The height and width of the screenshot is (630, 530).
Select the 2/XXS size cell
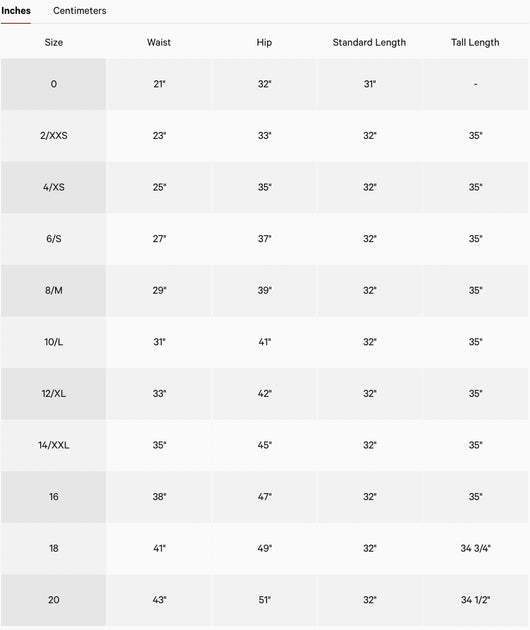click(53, 135)
